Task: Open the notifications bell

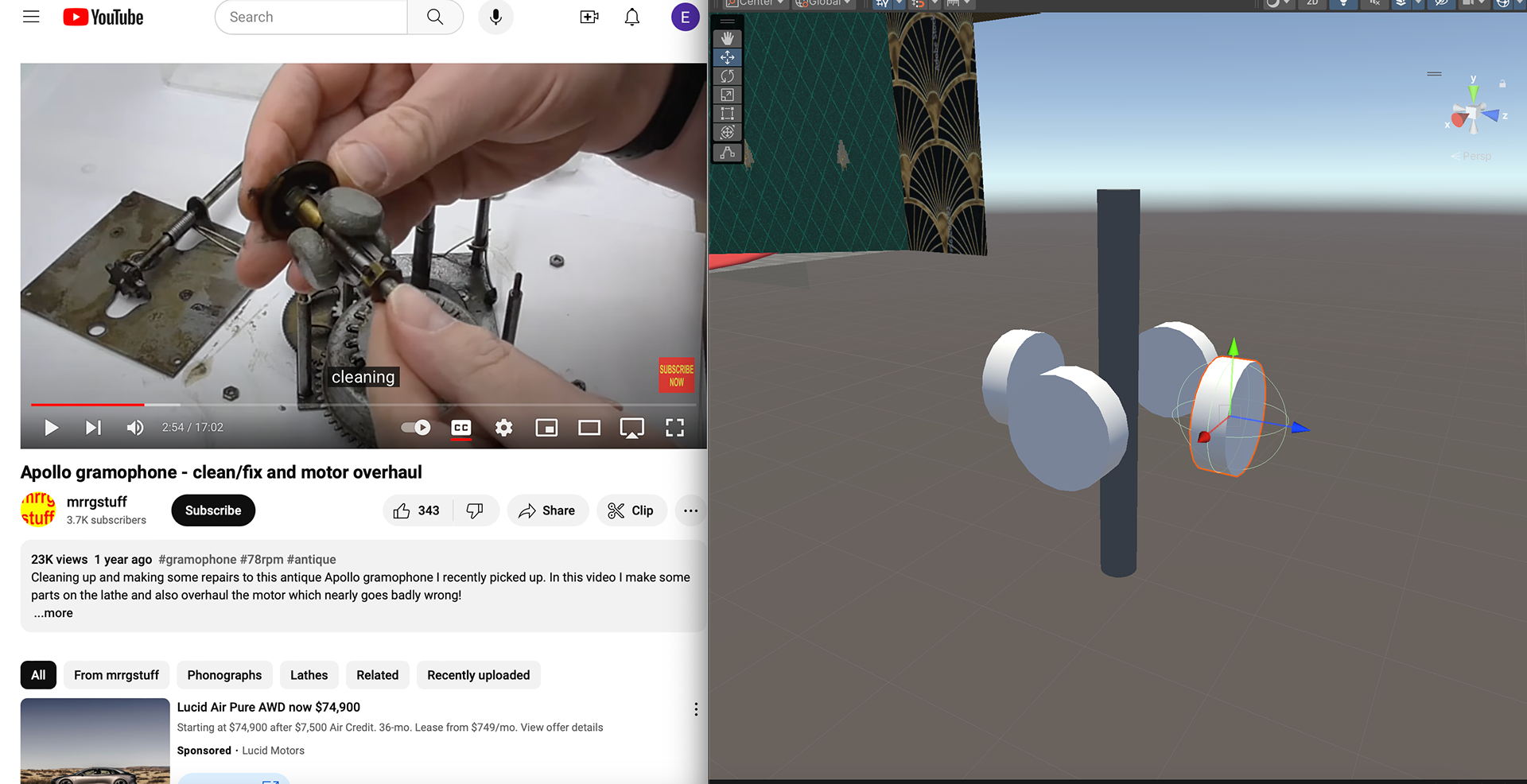Action: pyautogui.click(x=632, y=17)
